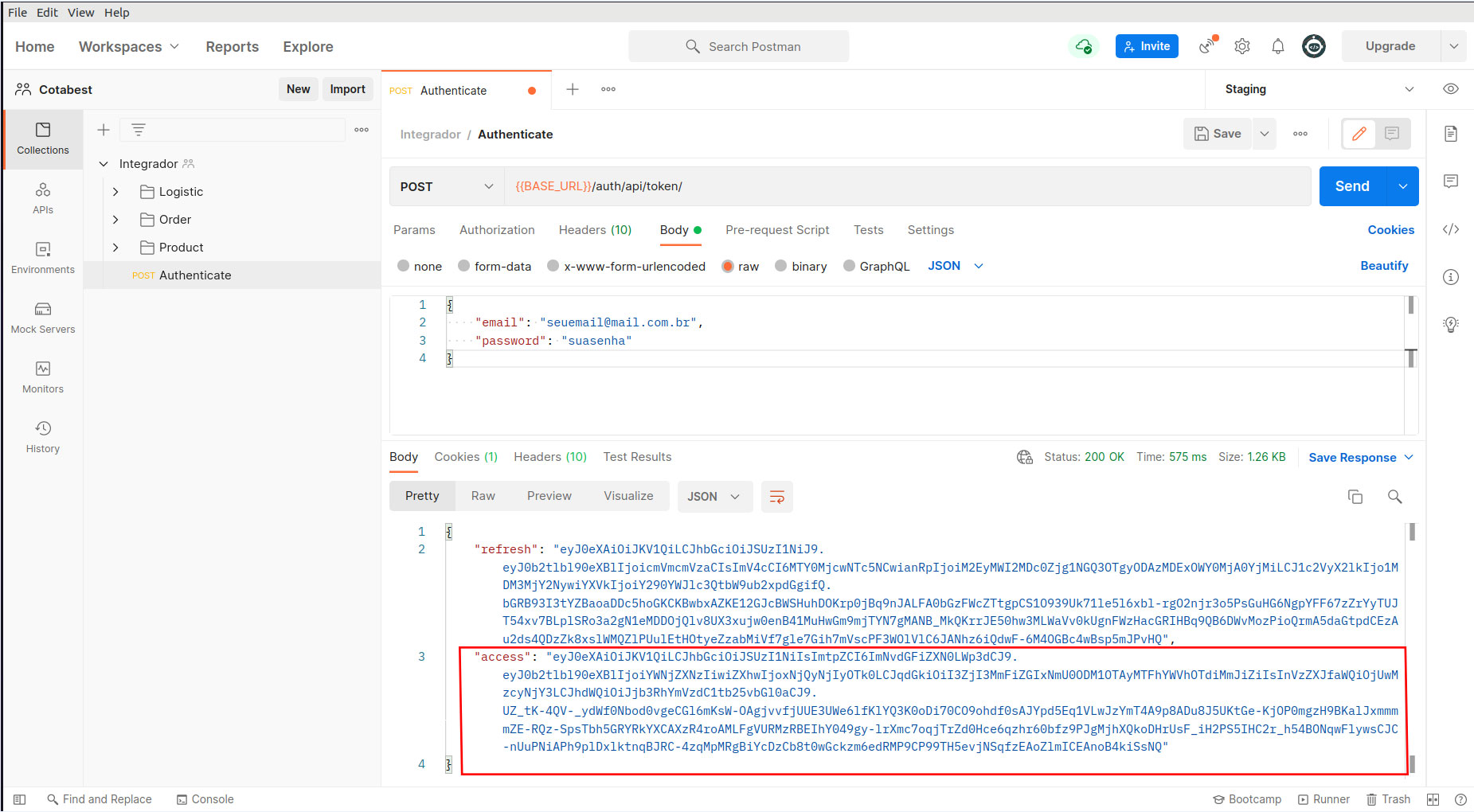This screenshot has width=1474, height=812.
Task: Open the help icon in the status bar
Action: [x=1460, y=799]
